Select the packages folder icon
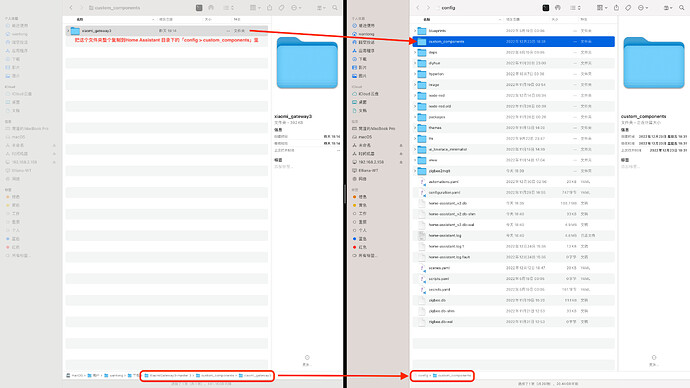The height and width of the screenshot is (388, 690). click(x=422, y=117)
